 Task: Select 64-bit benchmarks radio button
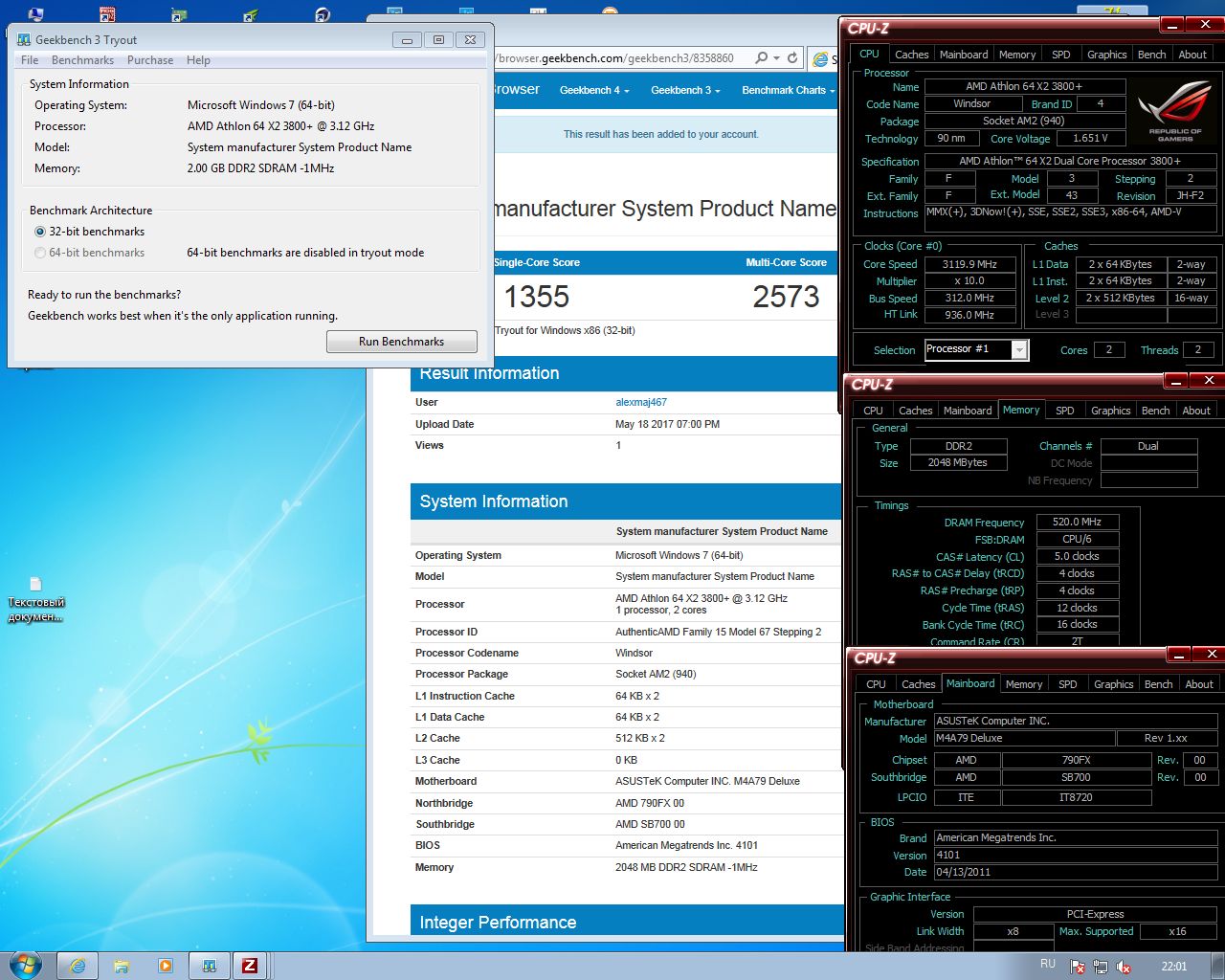tap(40, 253)
